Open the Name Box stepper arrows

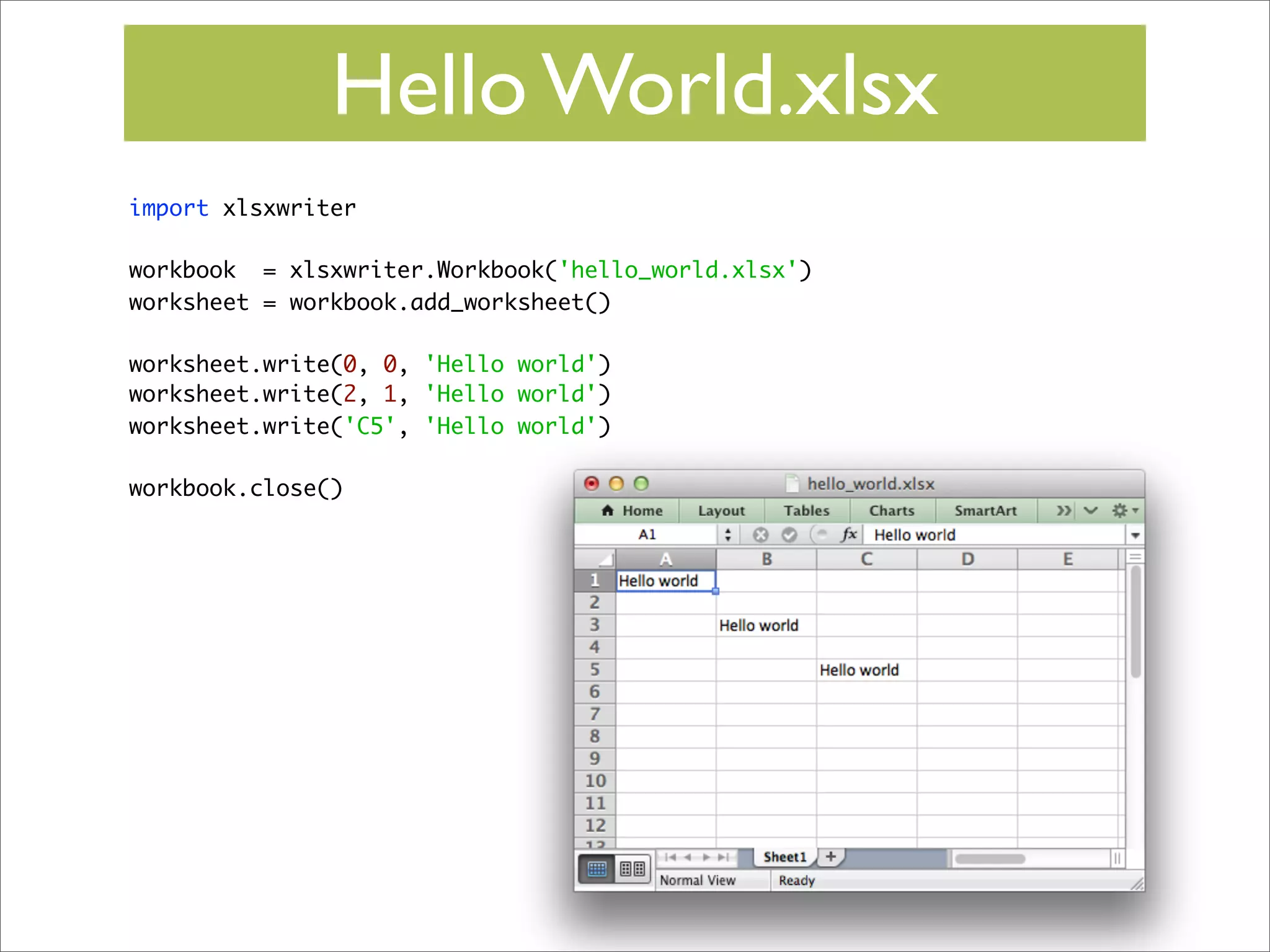point(728,534)
